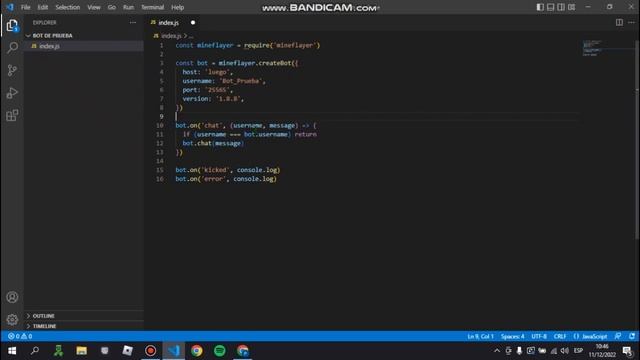Viewport: 640px width, 360px height.
Task: Open the Go menu
Action: coord(111,7)
